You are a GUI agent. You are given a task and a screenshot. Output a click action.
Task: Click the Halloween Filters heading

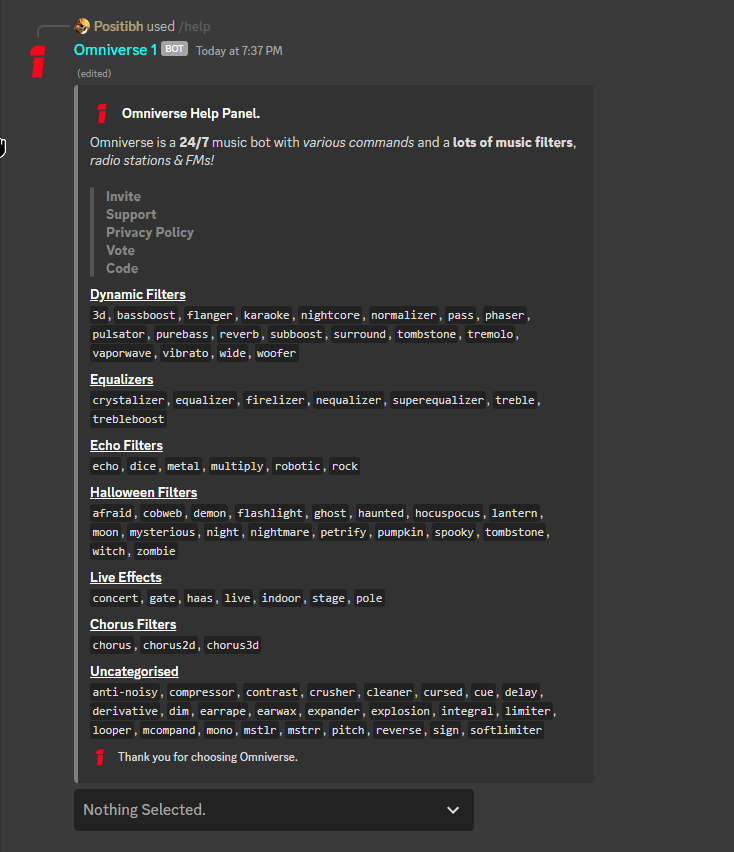(143, 492)
